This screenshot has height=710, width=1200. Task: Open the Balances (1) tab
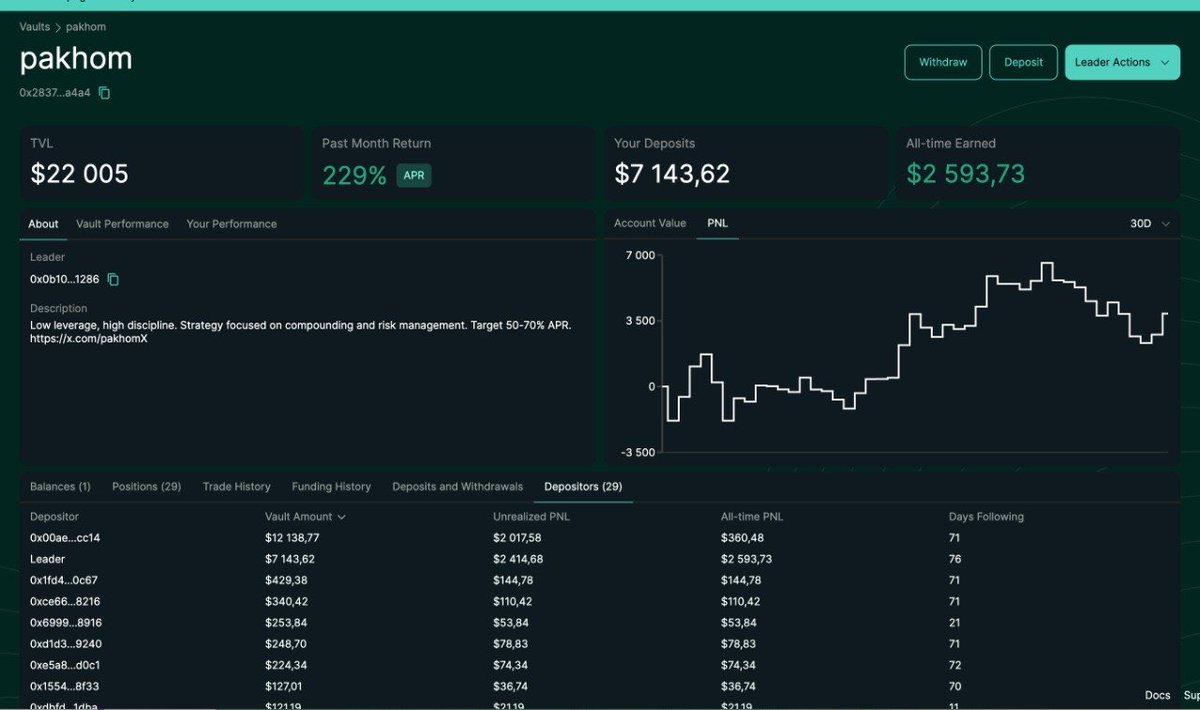coord(60,487)
